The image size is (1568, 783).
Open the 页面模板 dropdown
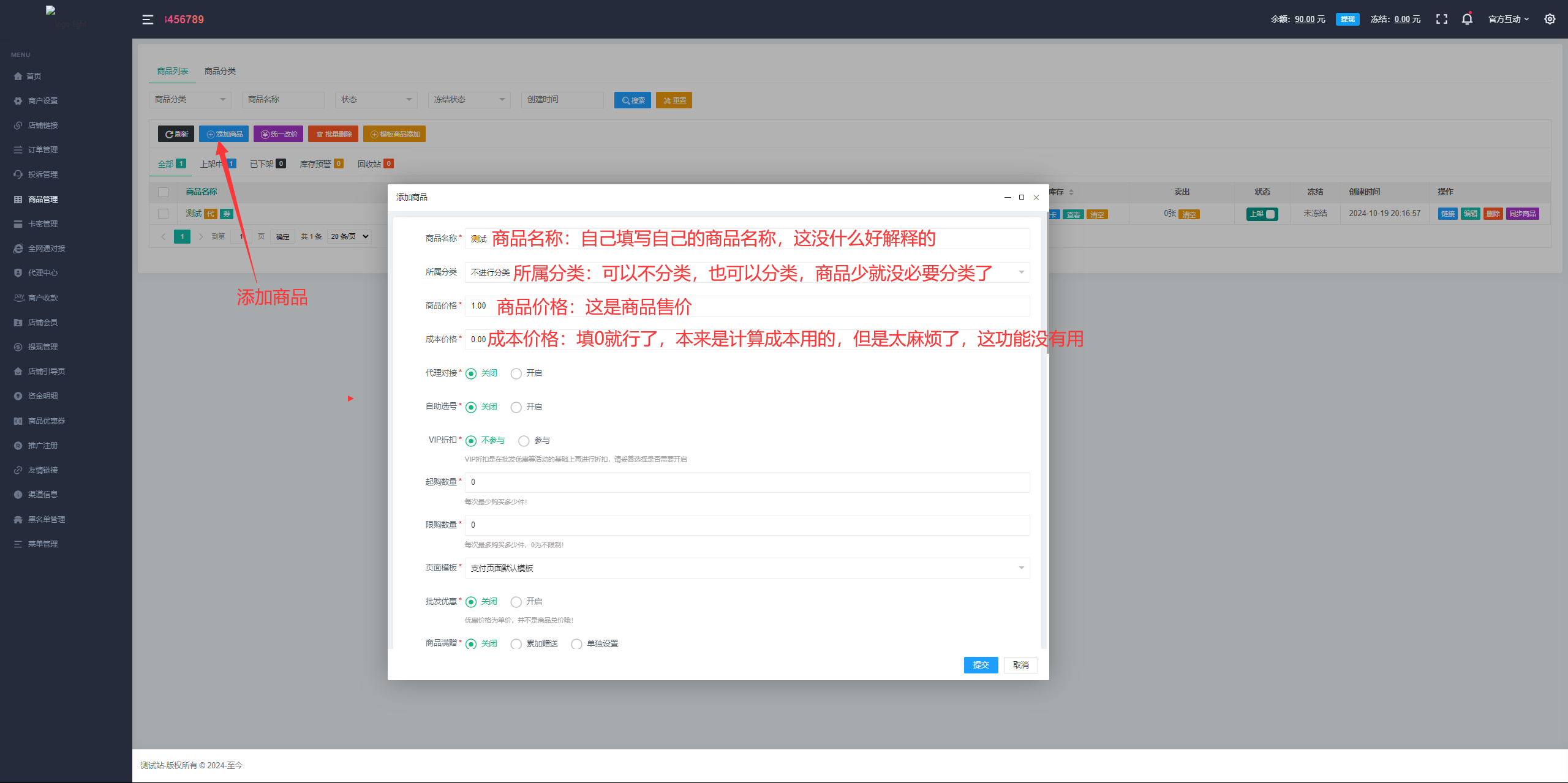747,568
